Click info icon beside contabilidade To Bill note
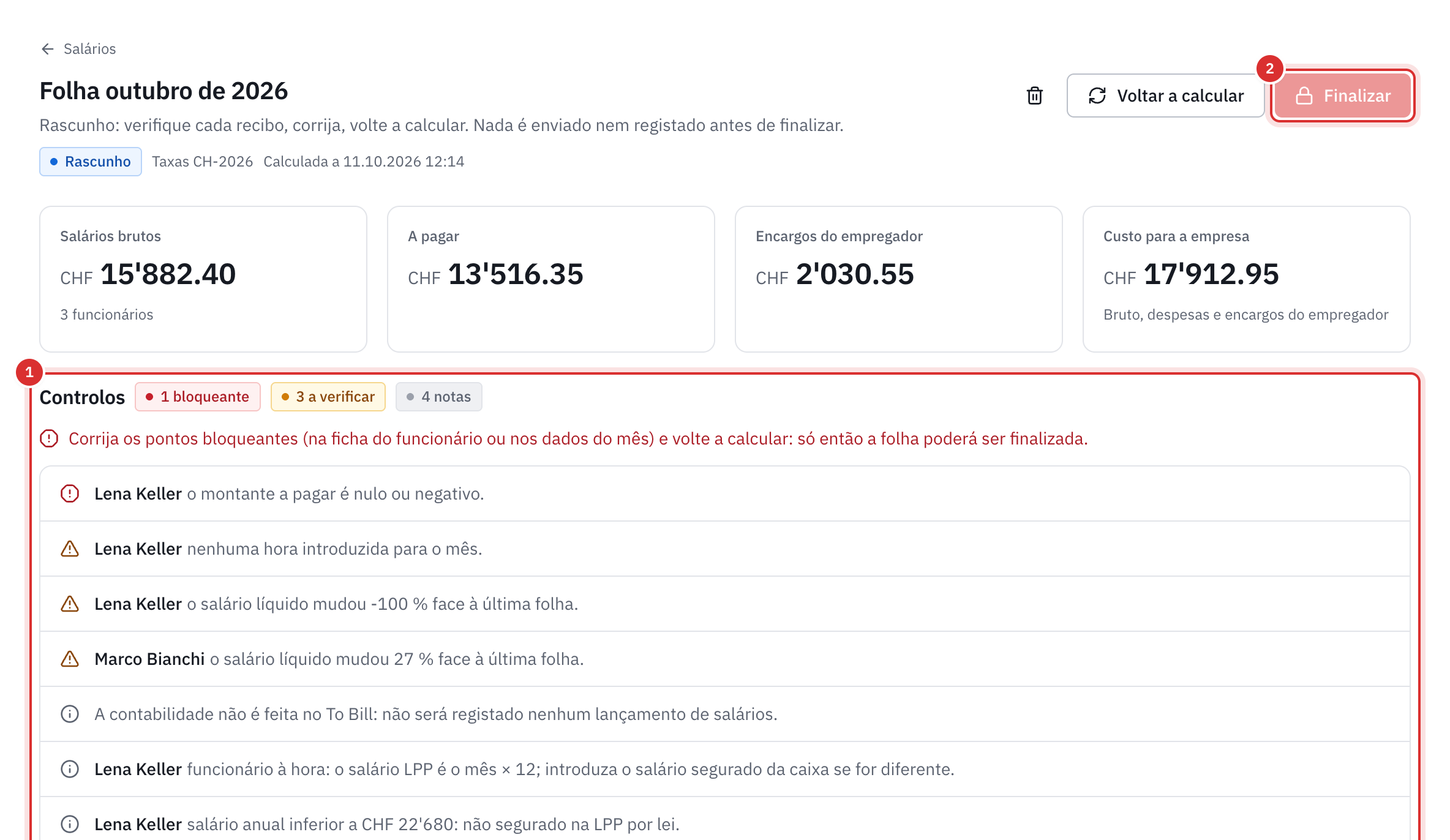The image size is (1450, 840). click(70, 714)
